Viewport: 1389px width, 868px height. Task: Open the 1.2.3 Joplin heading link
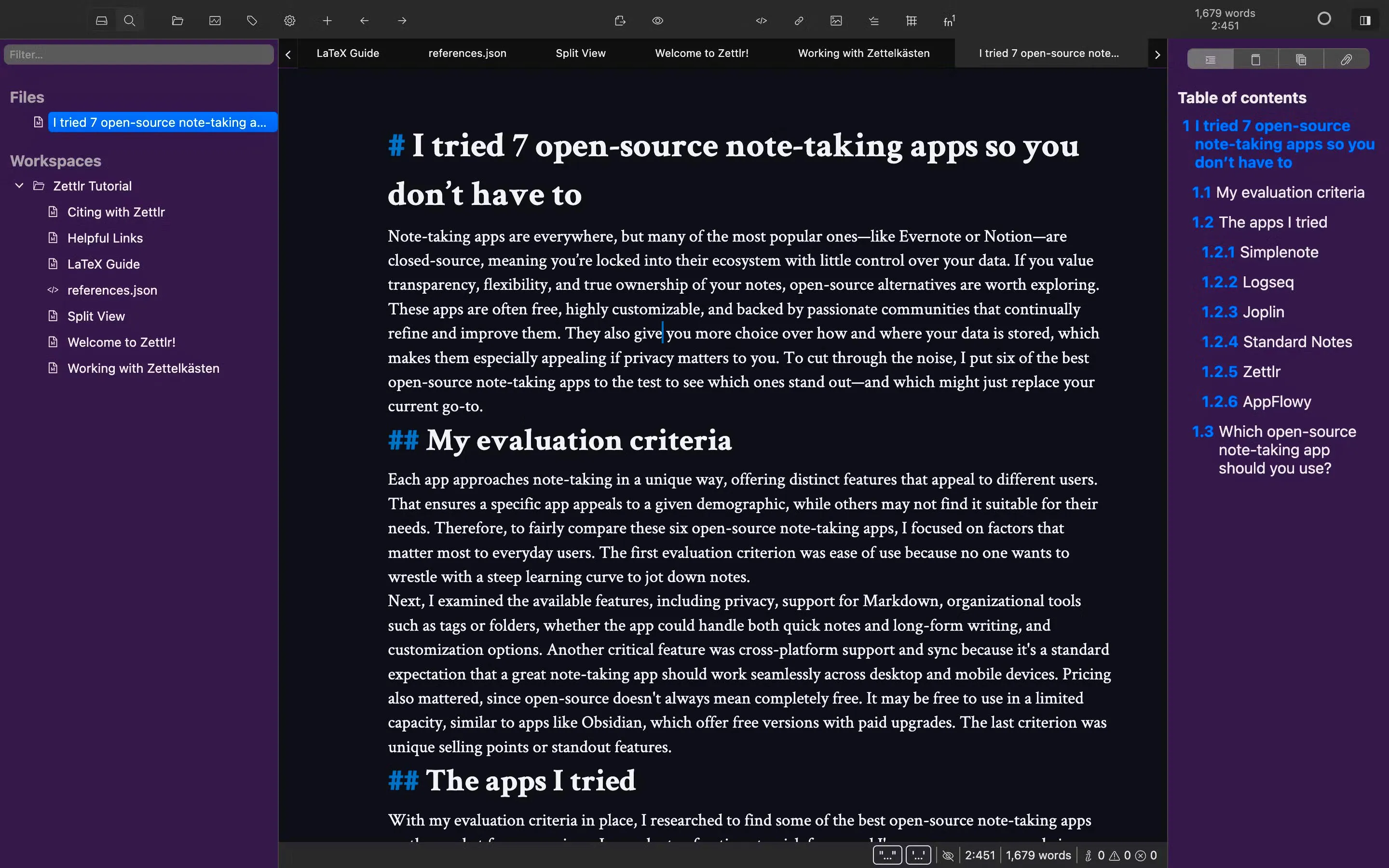(1244, 311)
